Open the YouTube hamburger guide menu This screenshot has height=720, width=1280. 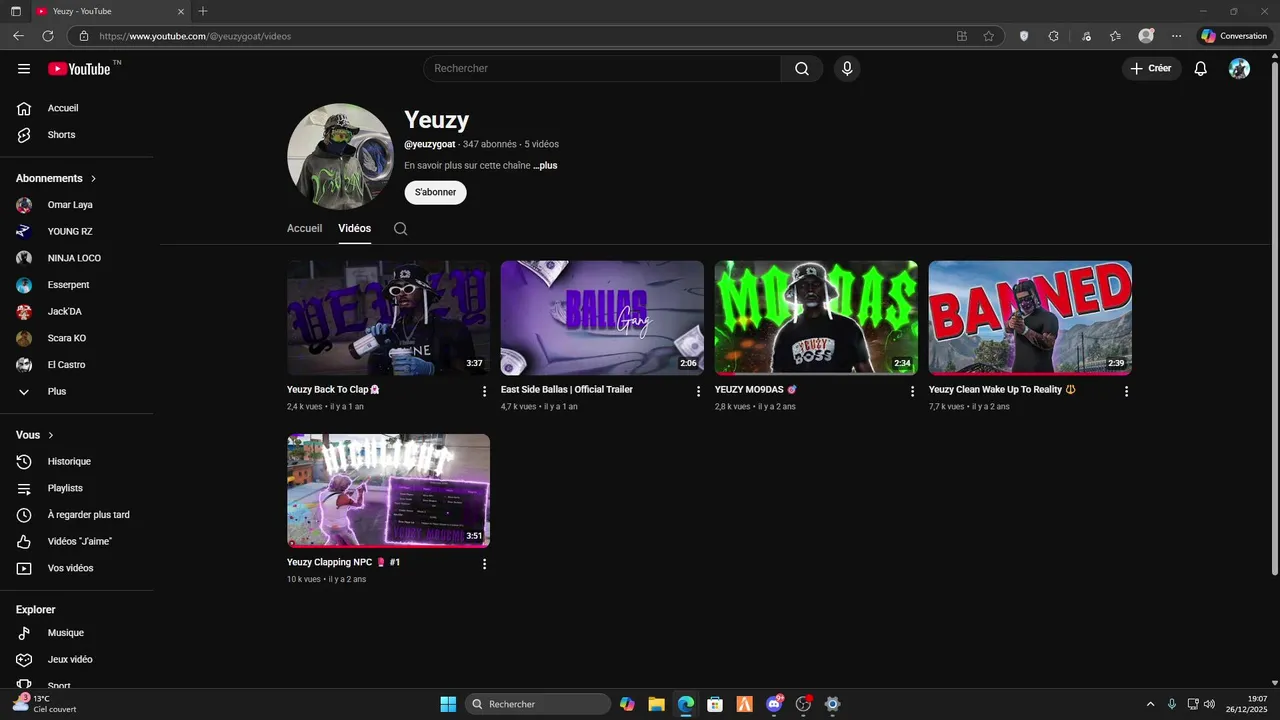24,68
